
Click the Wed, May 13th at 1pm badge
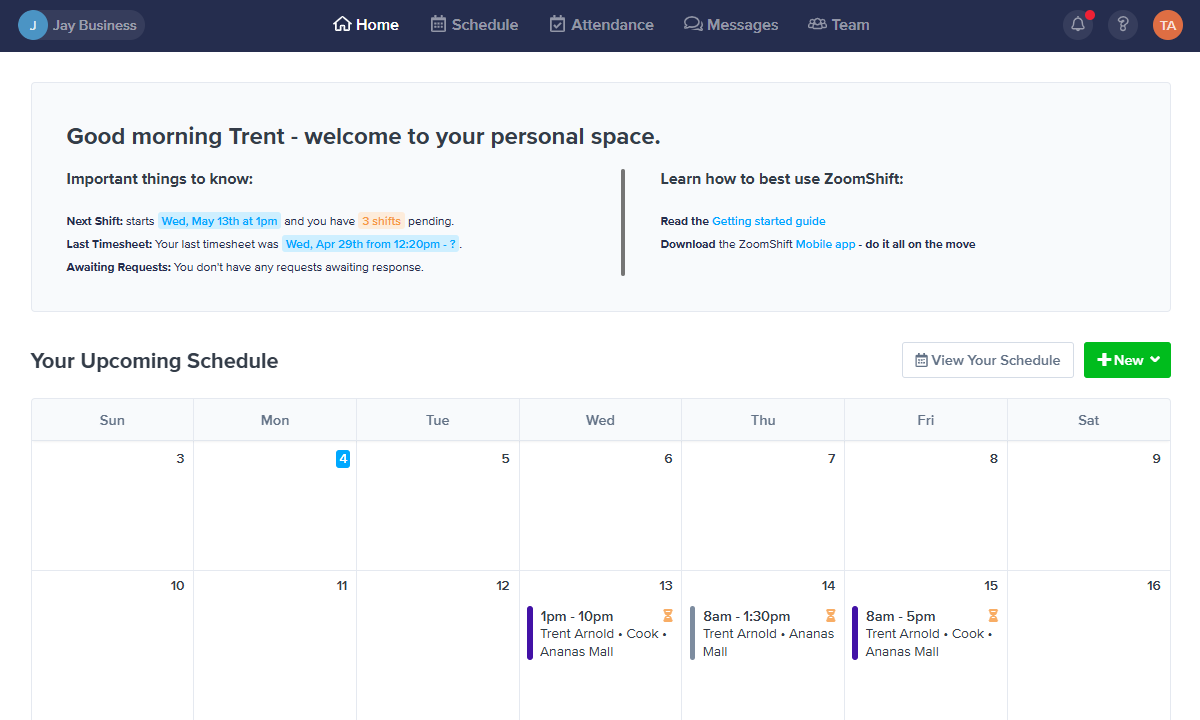[x=219, y=221]
